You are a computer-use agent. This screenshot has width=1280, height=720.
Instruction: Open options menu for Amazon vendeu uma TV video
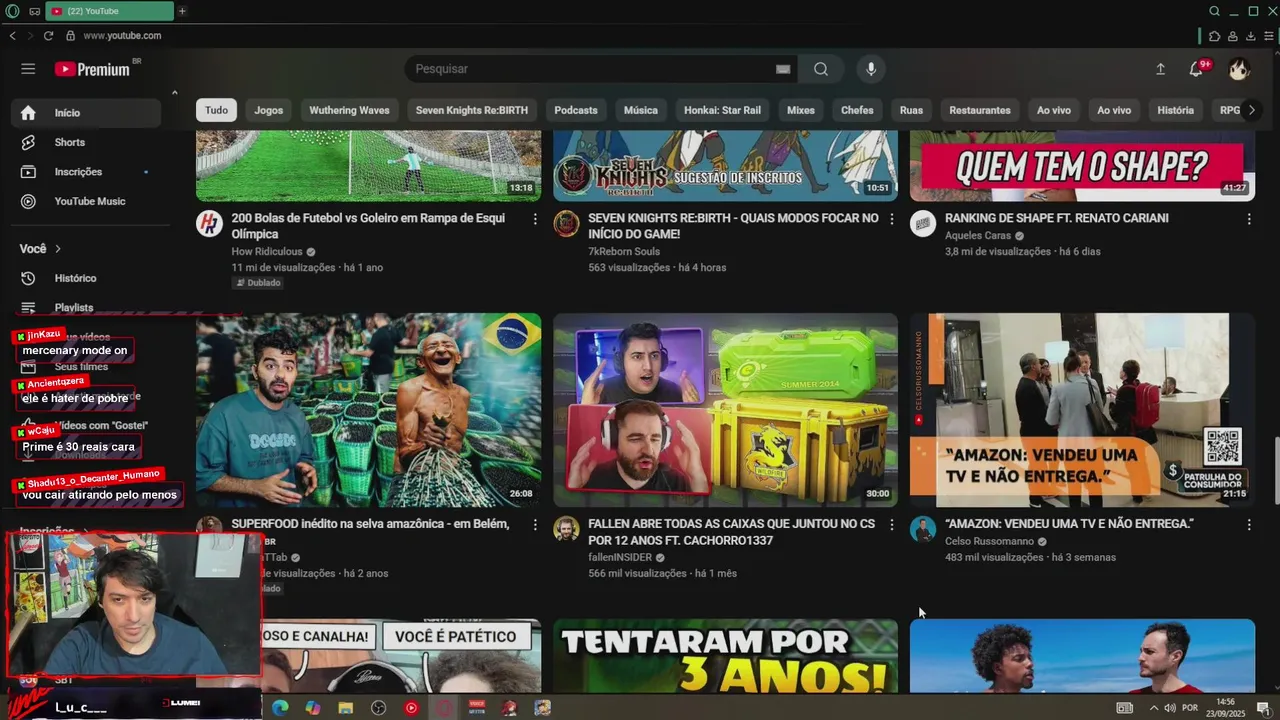coord(1249,524)
